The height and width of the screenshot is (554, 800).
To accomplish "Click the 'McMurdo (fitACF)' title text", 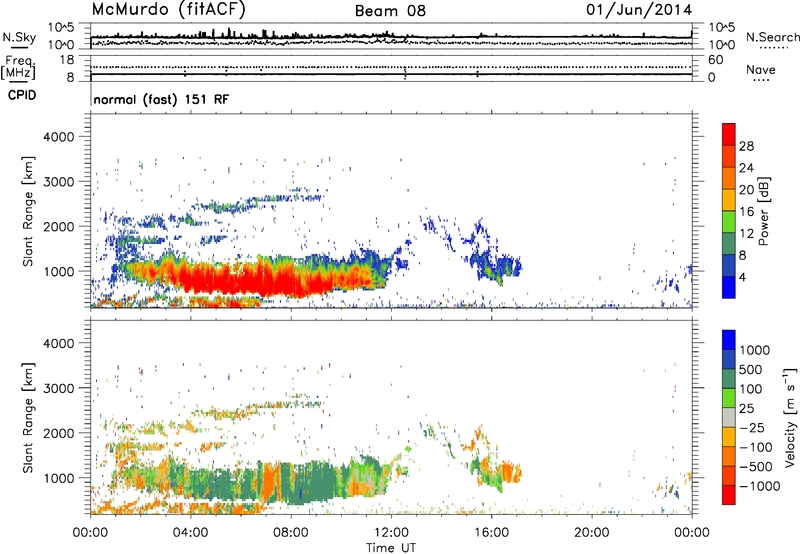I will tap(168, 10).
